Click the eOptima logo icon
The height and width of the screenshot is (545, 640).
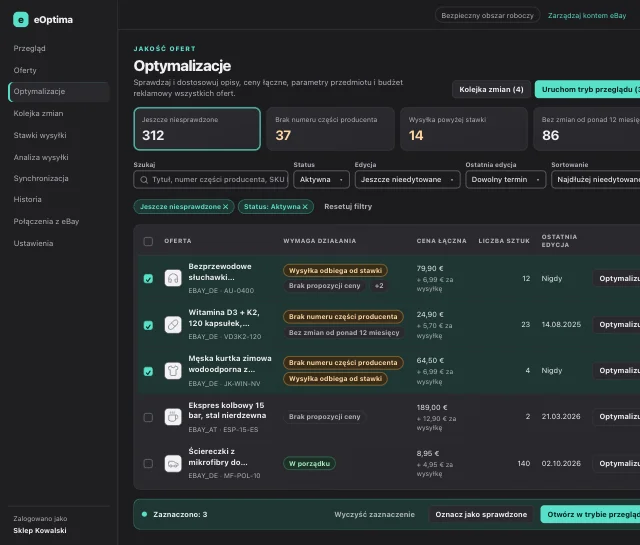coord(21,20)
